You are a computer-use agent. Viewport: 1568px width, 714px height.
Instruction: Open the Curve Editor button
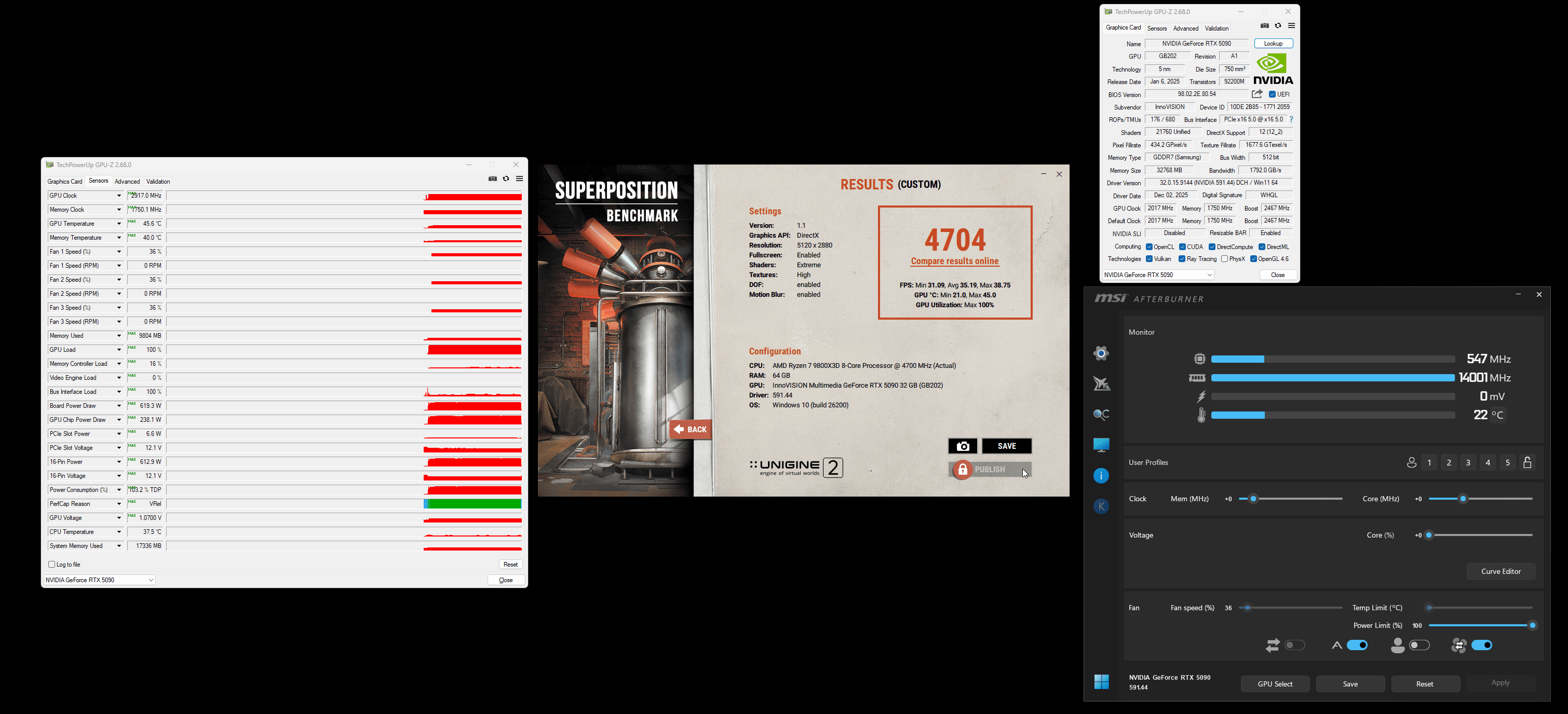(x=1501, y=572)
